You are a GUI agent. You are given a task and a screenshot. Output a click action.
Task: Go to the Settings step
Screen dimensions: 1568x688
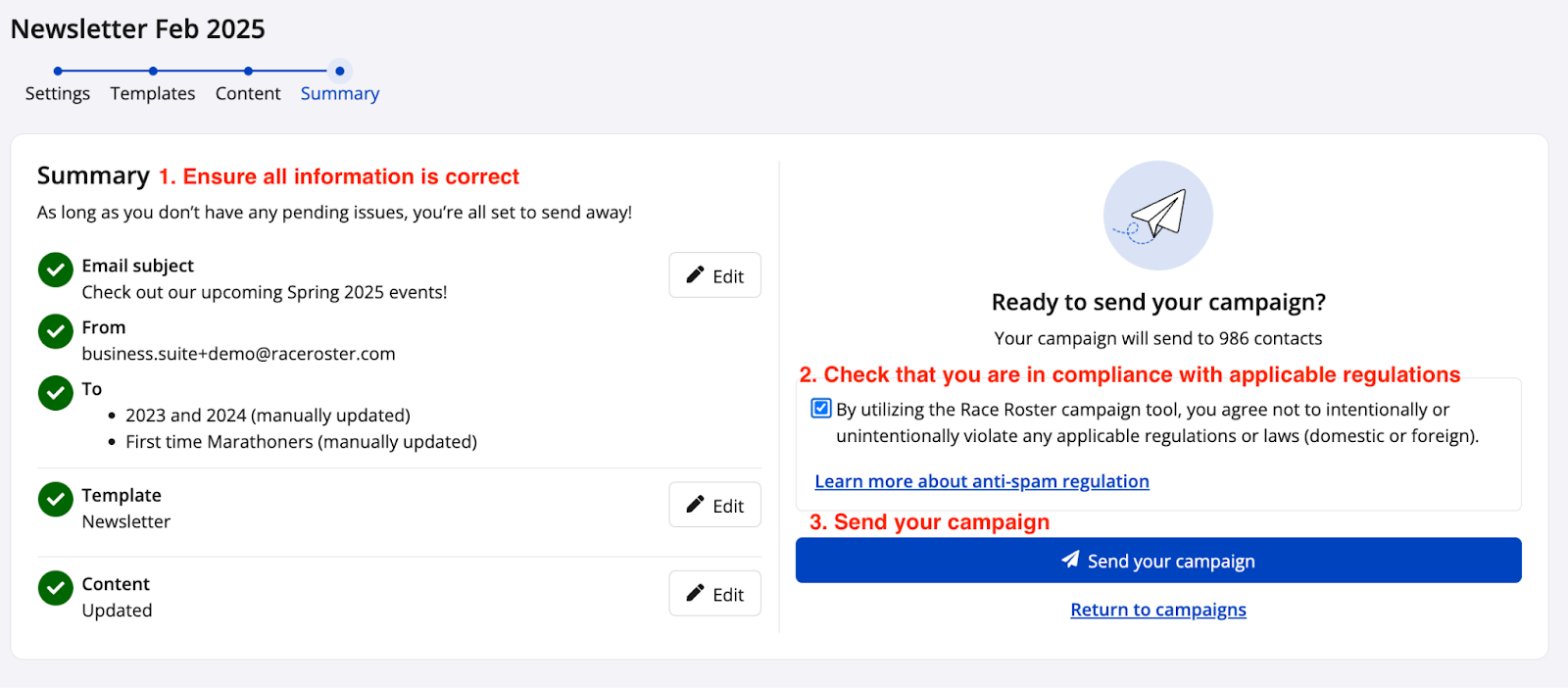[58, 94]
